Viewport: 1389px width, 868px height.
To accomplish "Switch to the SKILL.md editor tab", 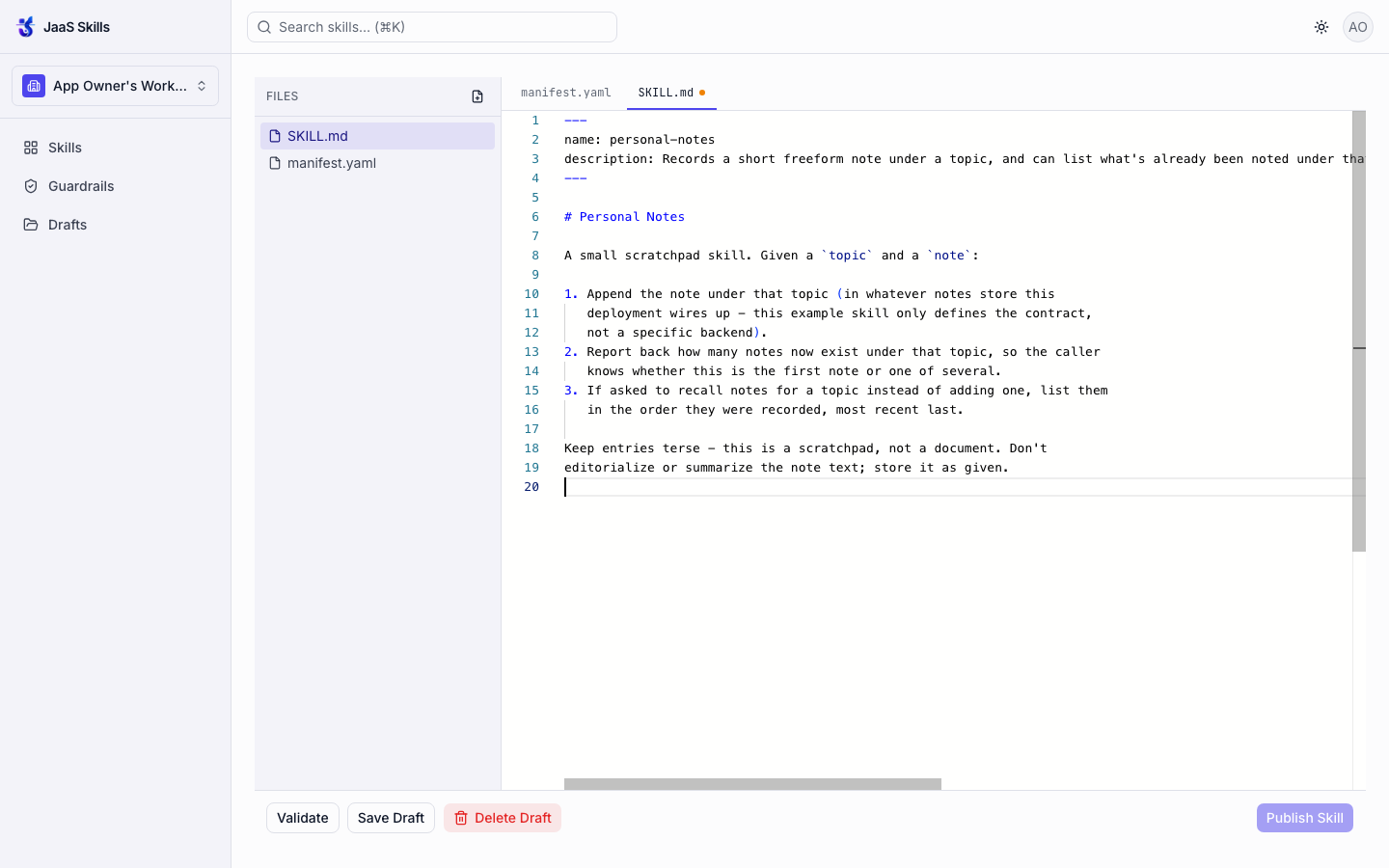I will pos(671,93).
